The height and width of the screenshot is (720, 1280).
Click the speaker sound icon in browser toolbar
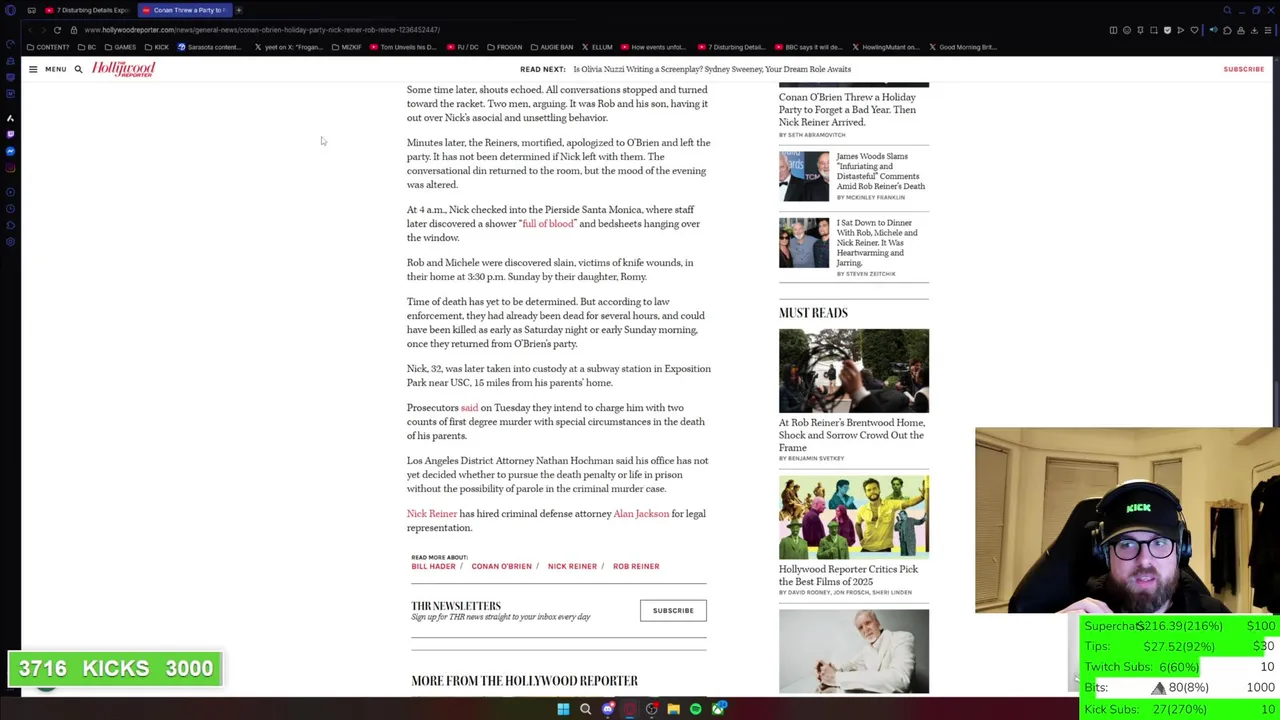1214,30
